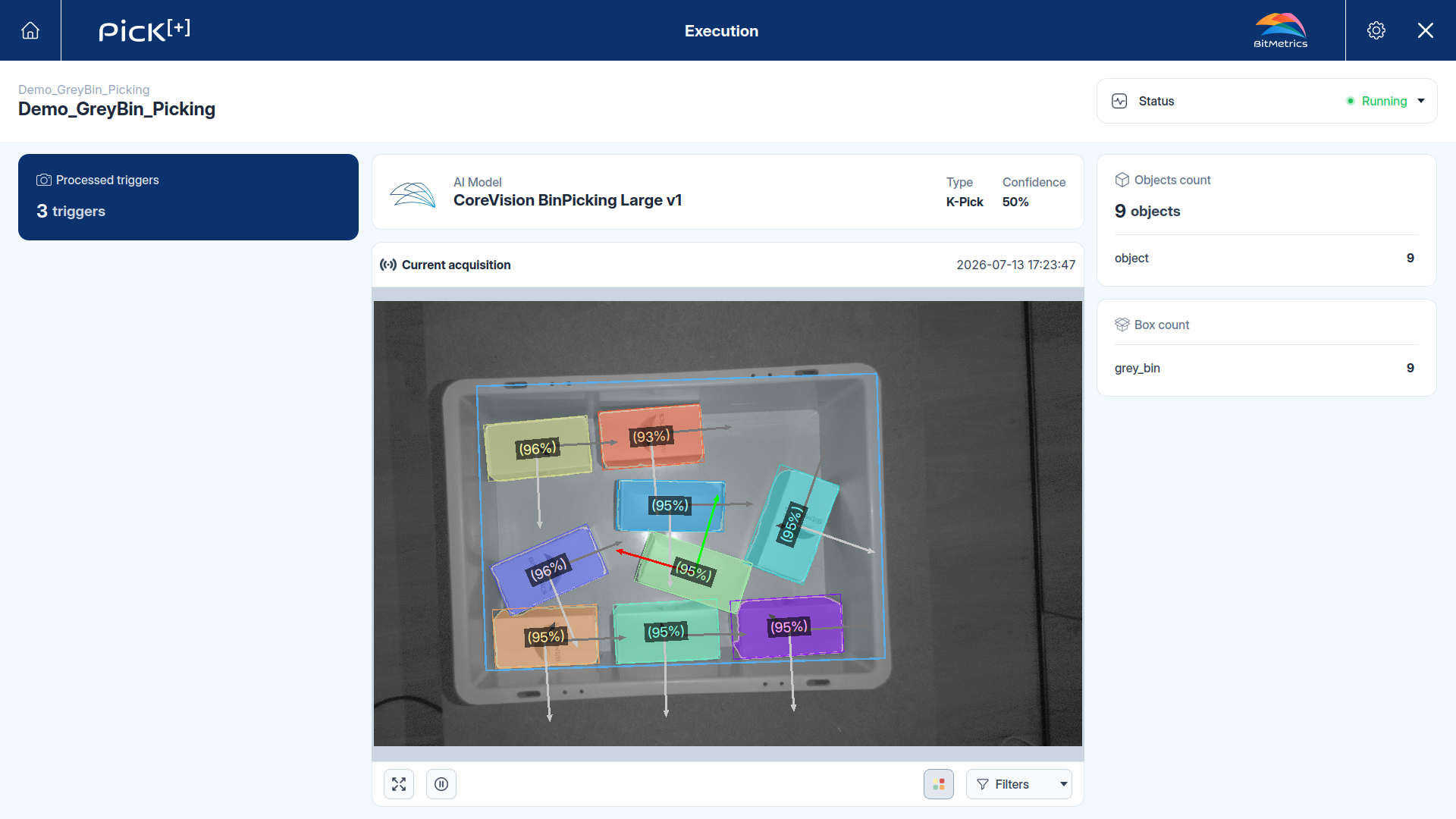The height and width of the screenshot is (819, 1456).
Task: Click the AI Model wing logo
Action: click(x=413, y=194)
